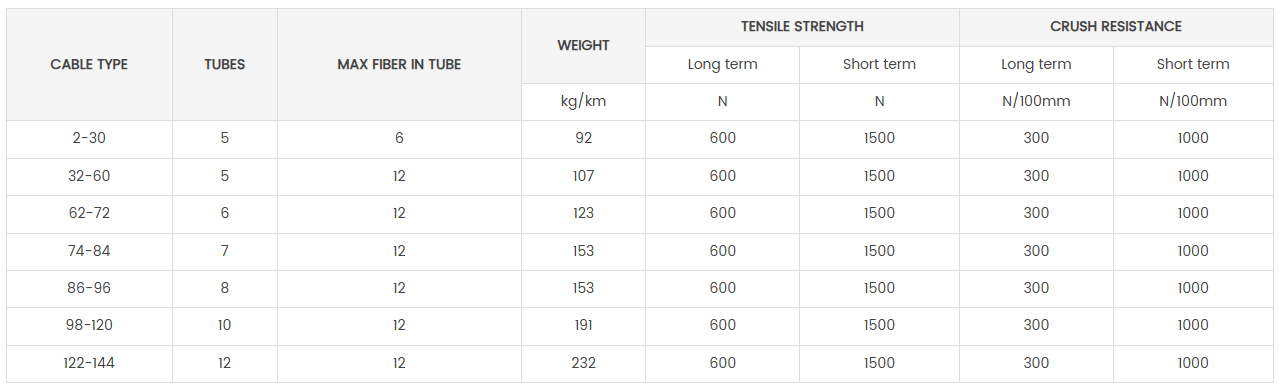Click the kg/km unit cell

[x=583, y=101]
